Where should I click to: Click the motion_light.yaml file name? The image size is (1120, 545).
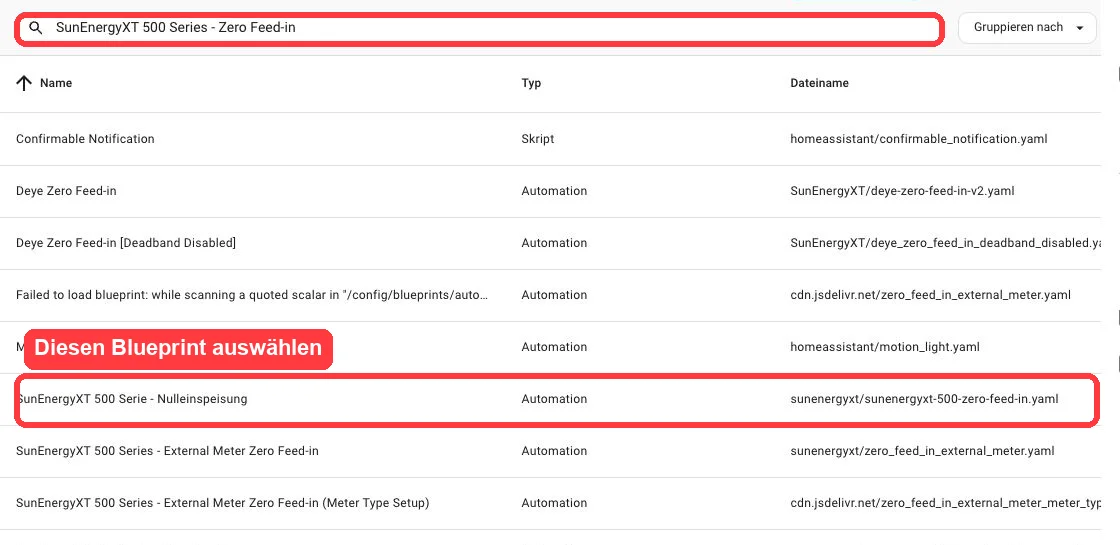(885, 347)
